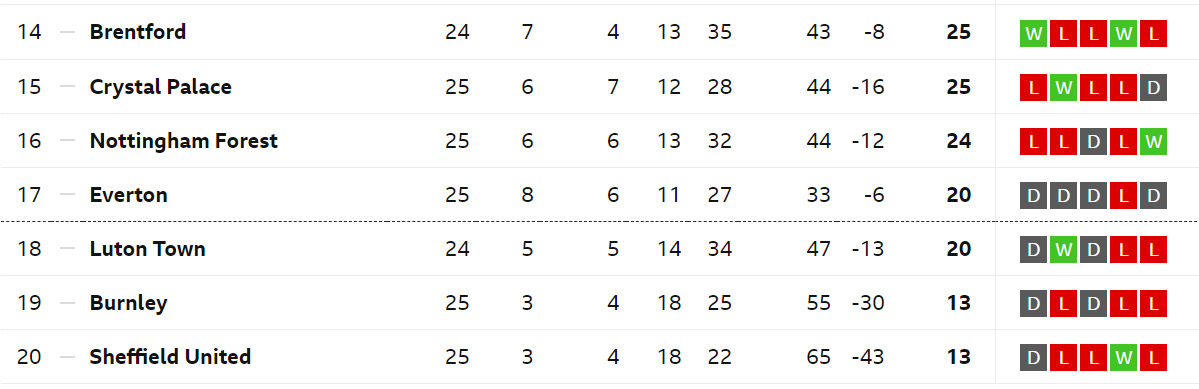Open the Sheffield United team link

coord(171,357)
